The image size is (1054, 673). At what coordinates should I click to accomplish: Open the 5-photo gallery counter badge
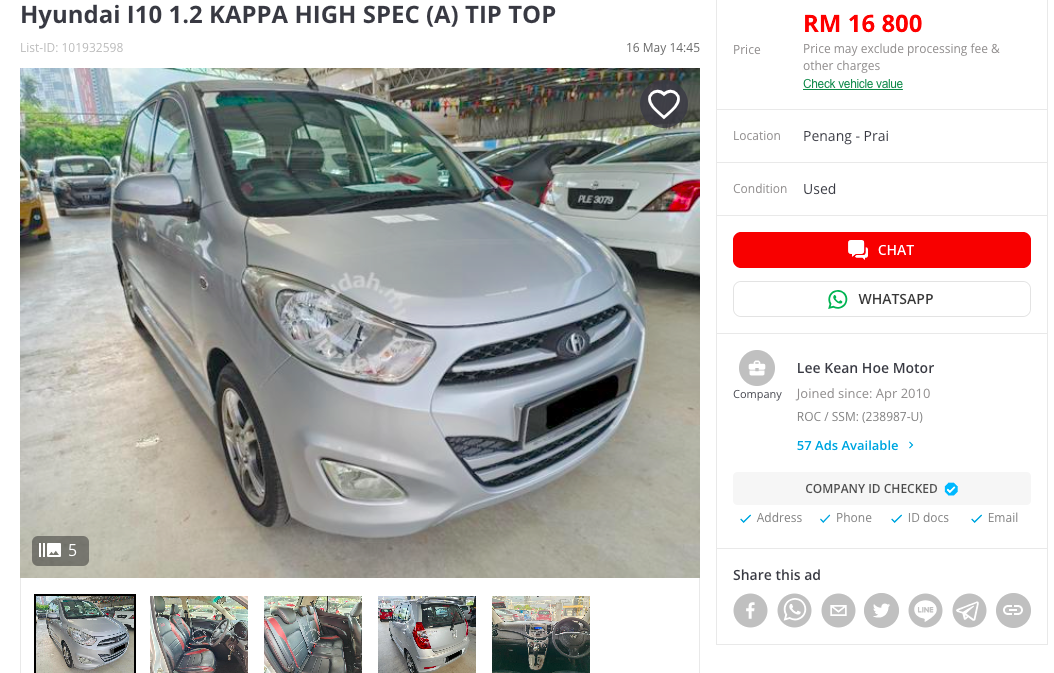[60, 551]
